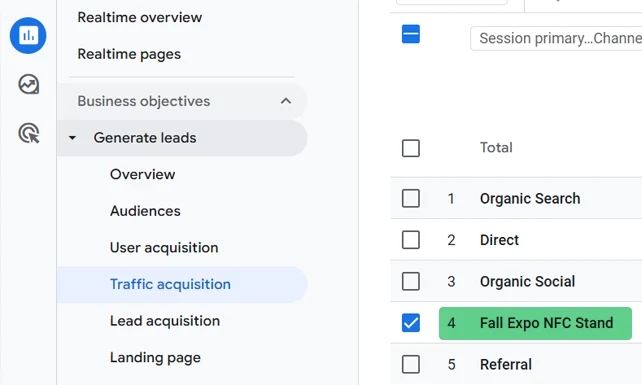Image resolution: width=642 pixels, height=385 pixels.
Task: Uncheck the Fall Expo NFC Stand checkbox
Action: [x=411, y=323]
